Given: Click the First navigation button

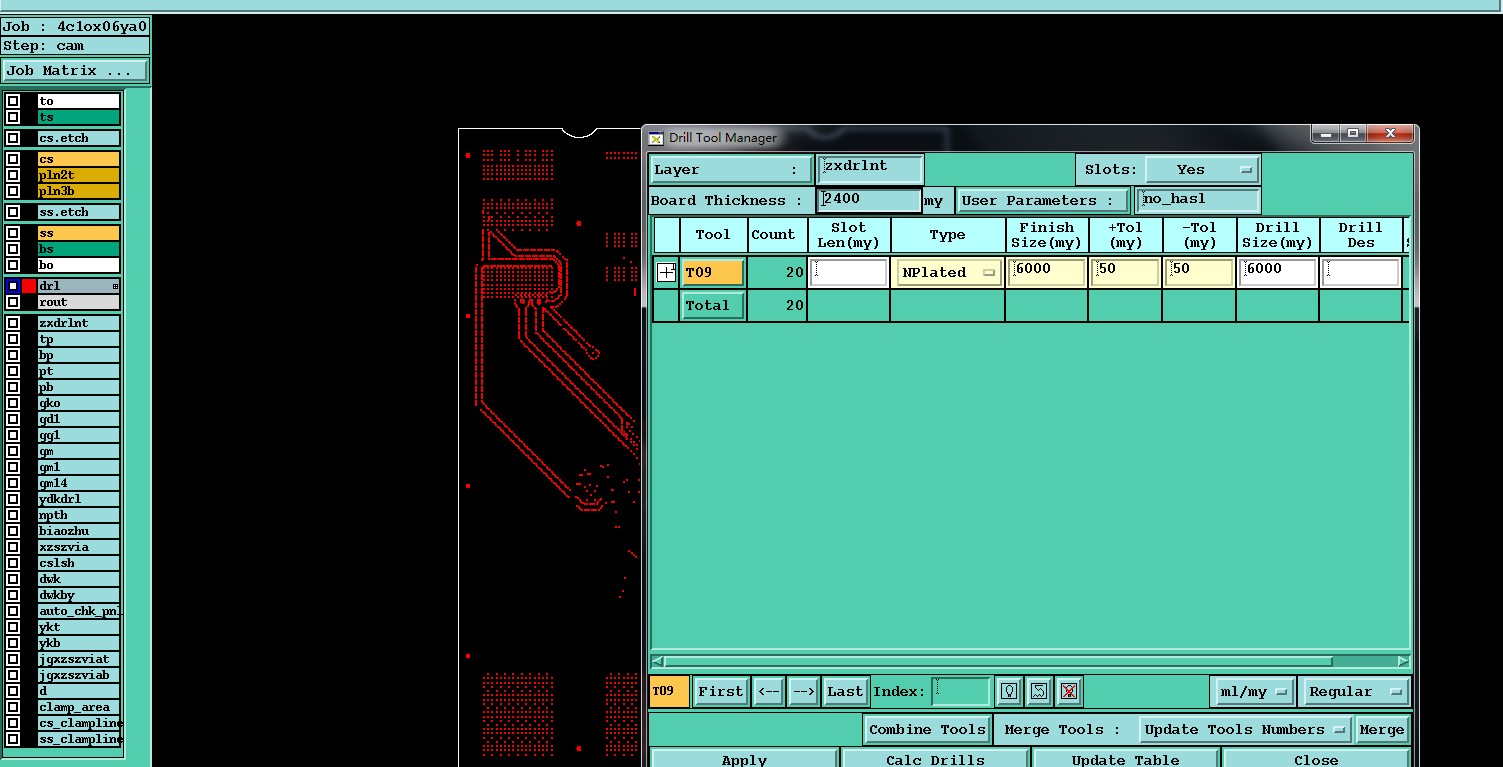Looking at the screenshot, I should pos(721,691).
